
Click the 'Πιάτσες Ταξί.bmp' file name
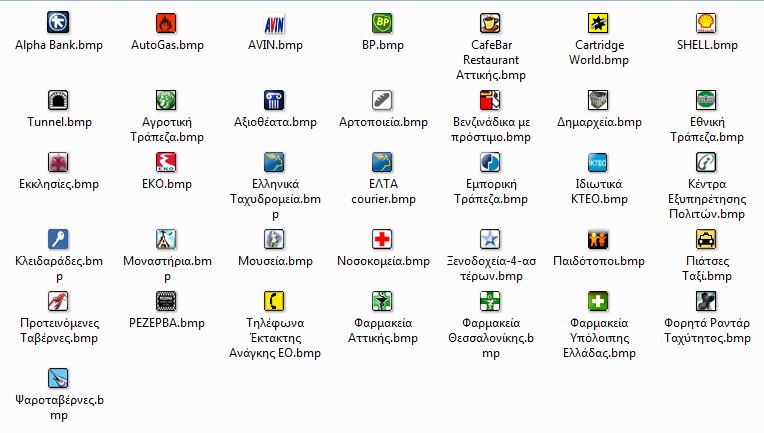point(707,268)
